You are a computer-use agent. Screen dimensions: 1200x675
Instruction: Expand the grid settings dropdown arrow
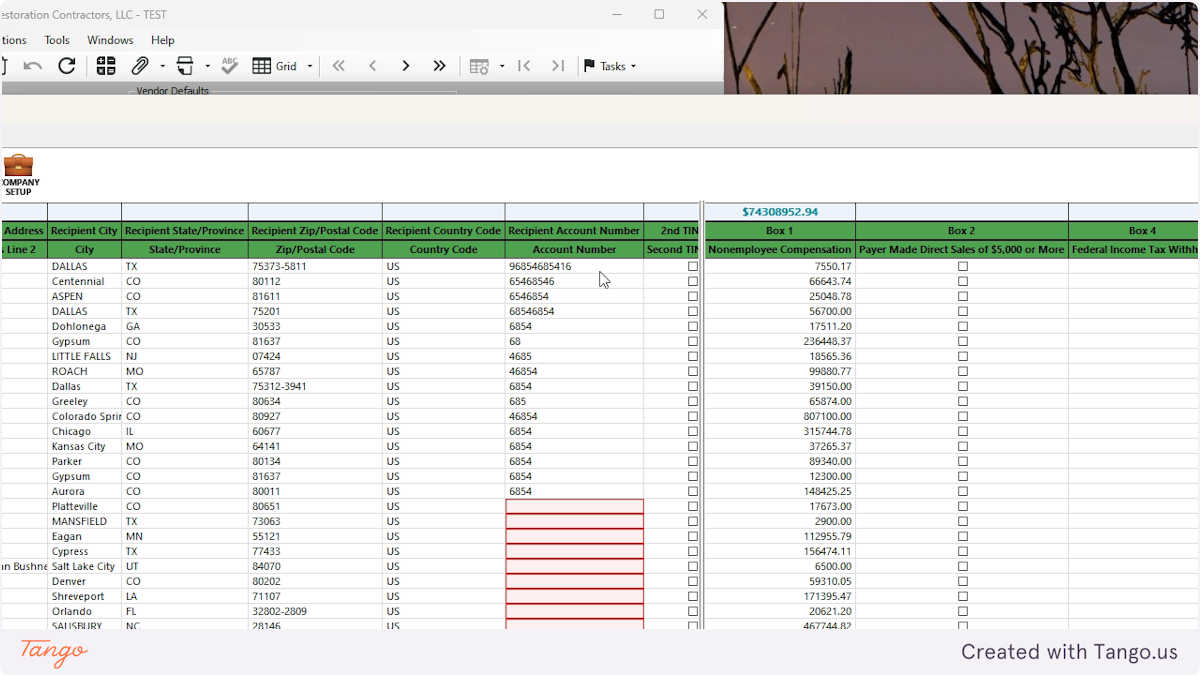tap(502, 67)
